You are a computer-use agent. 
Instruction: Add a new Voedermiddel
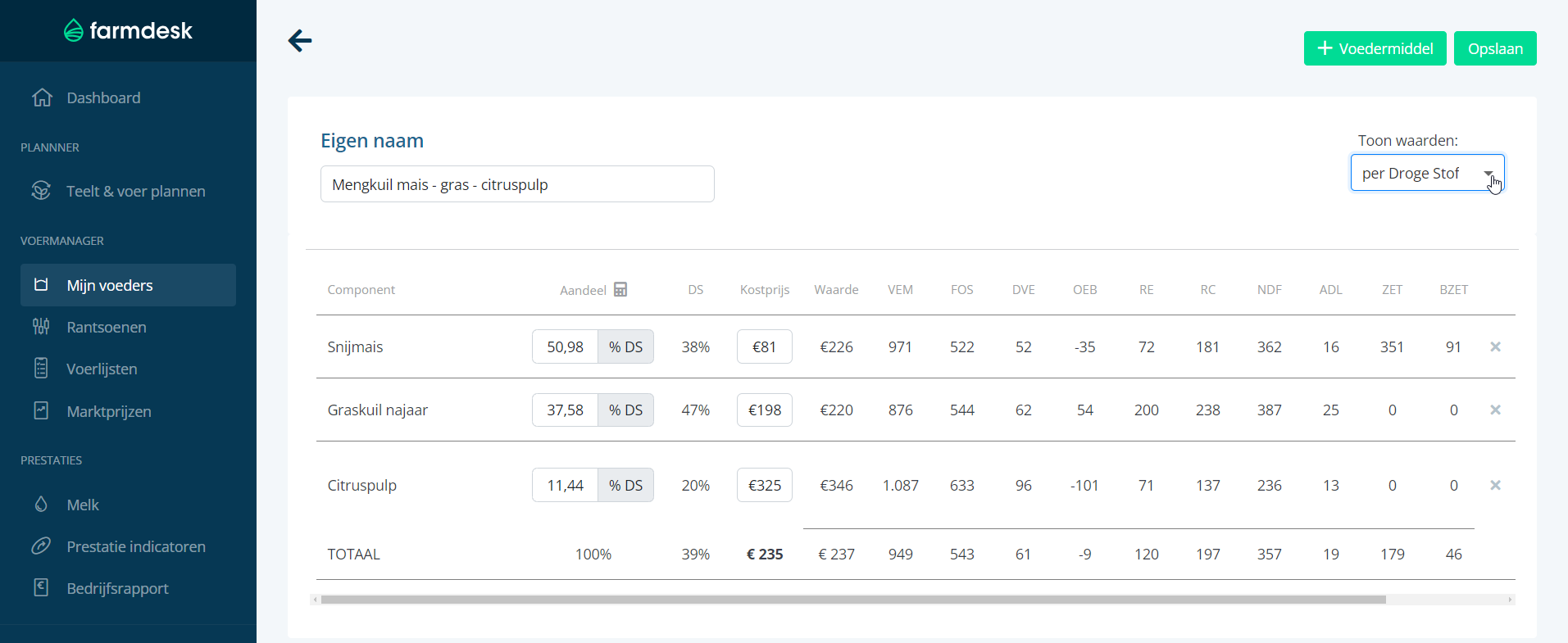(1375, 48)
